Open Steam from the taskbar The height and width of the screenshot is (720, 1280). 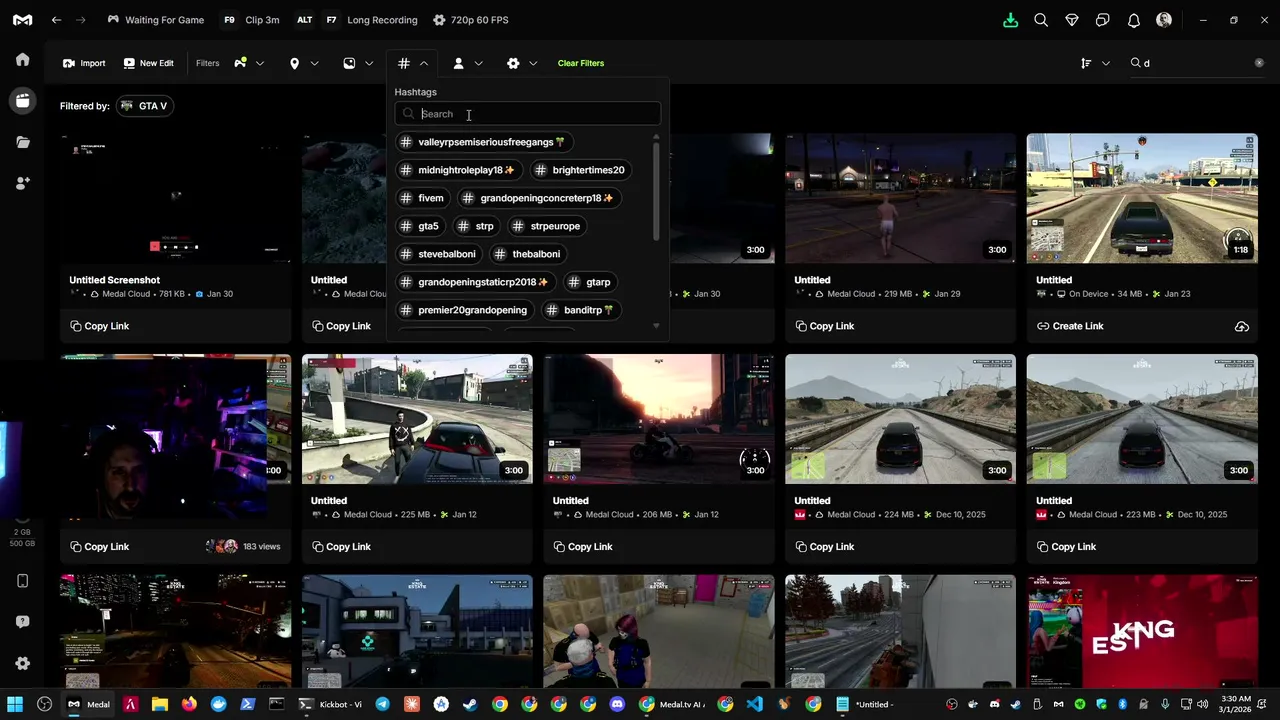pos(470,704)
